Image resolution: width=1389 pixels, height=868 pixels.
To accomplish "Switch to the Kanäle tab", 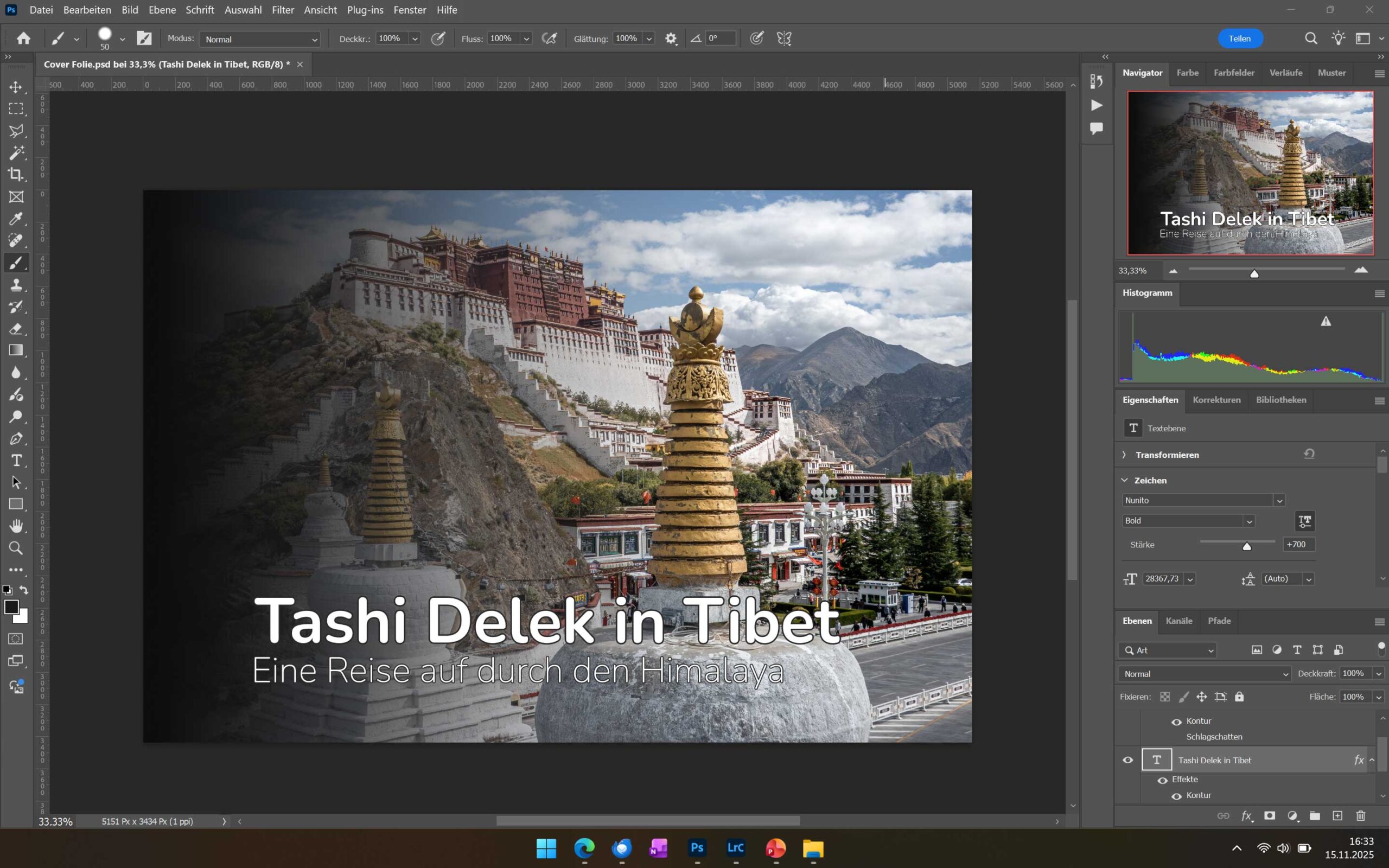I will (x=1178, y=621).
